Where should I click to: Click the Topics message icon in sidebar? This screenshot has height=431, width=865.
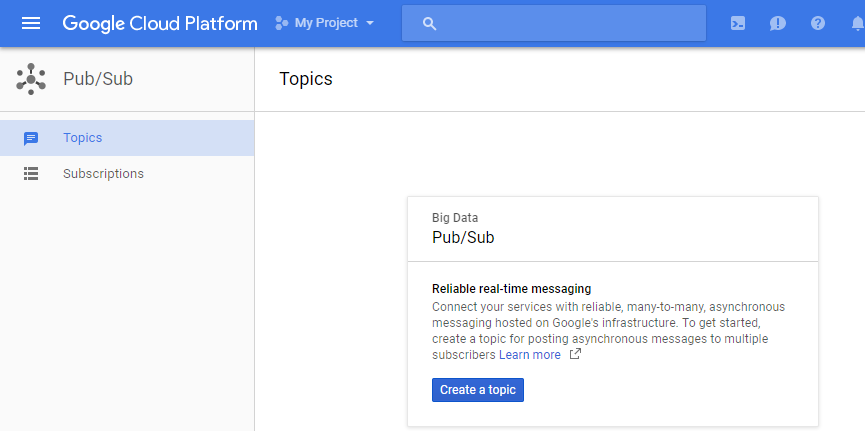point(31,139)
